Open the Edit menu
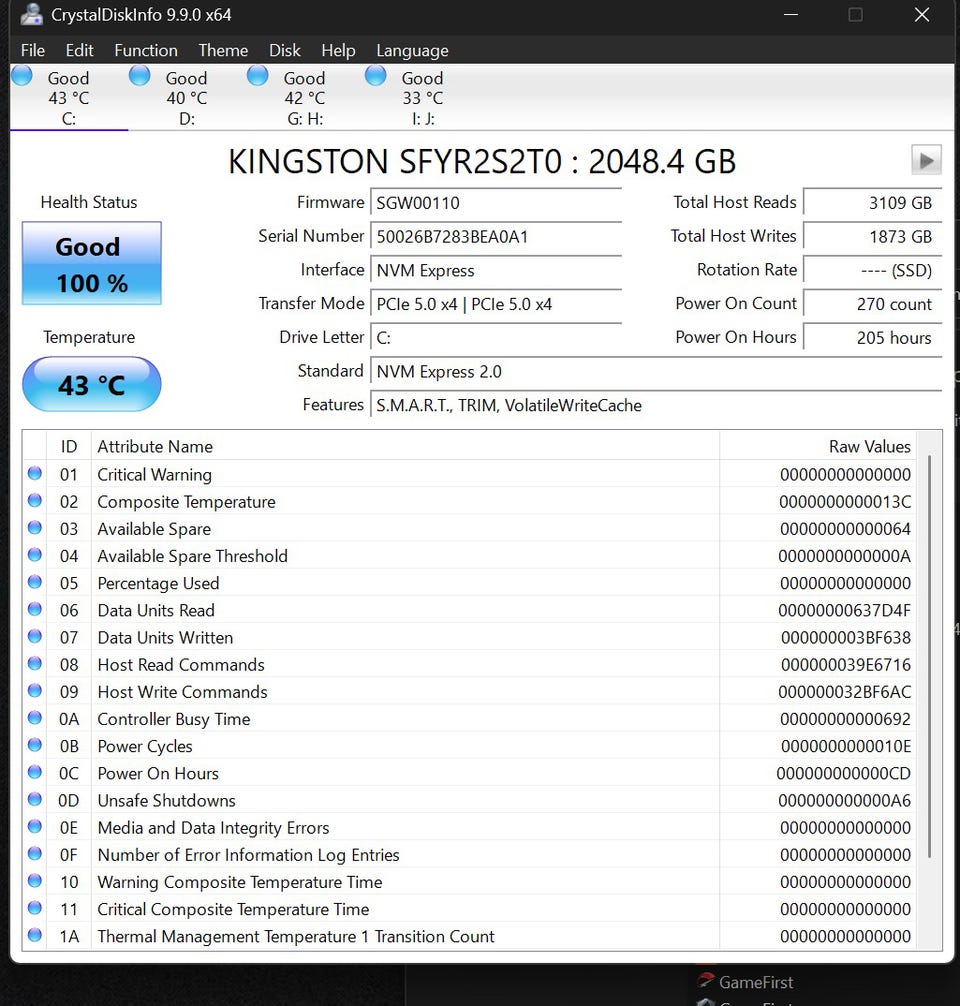The width and height of the screenshot is (960, 1006). (79, 50)
